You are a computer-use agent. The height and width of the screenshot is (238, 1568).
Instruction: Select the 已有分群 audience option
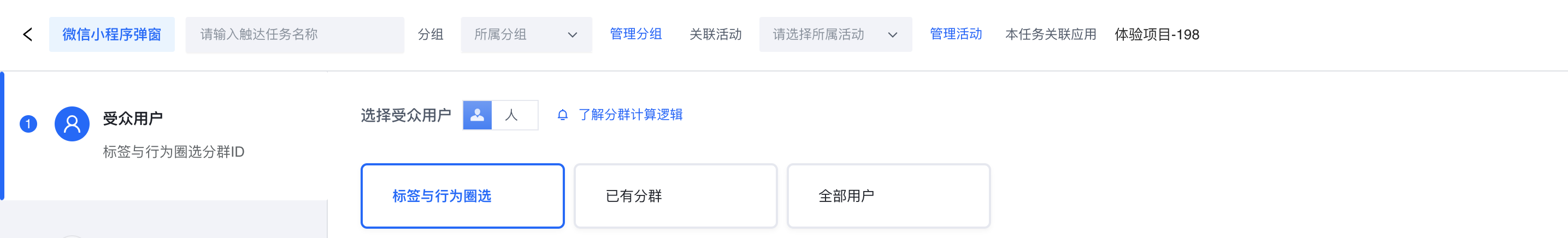click(x=675, y=196)
